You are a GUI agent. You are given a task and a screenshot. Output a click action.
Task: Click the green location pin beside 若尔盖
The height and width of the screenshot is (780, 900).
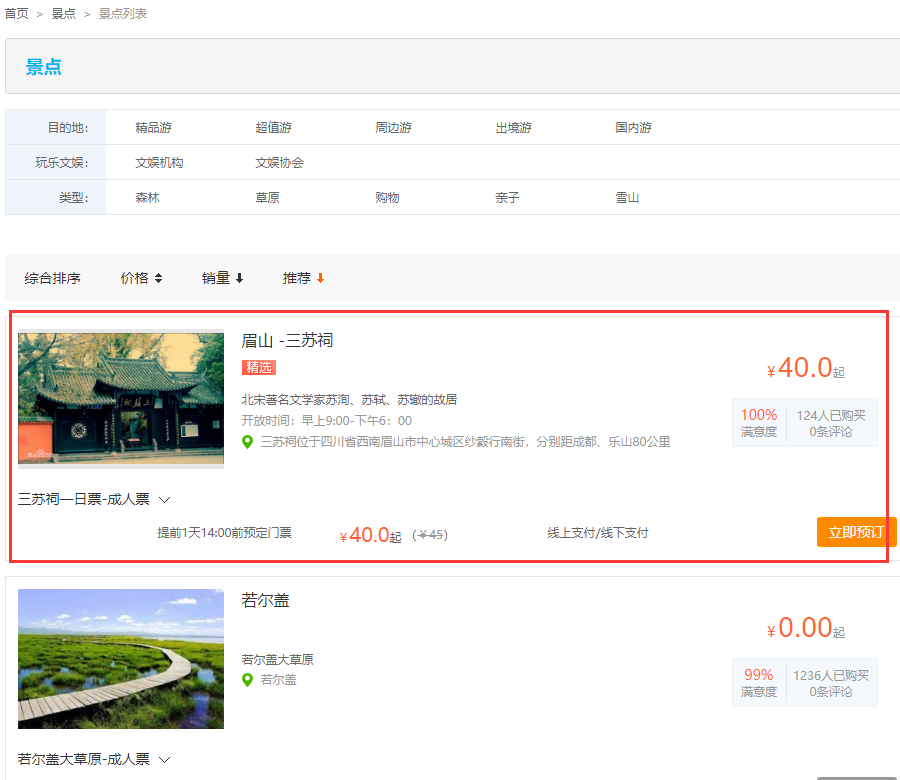point(248,680)
